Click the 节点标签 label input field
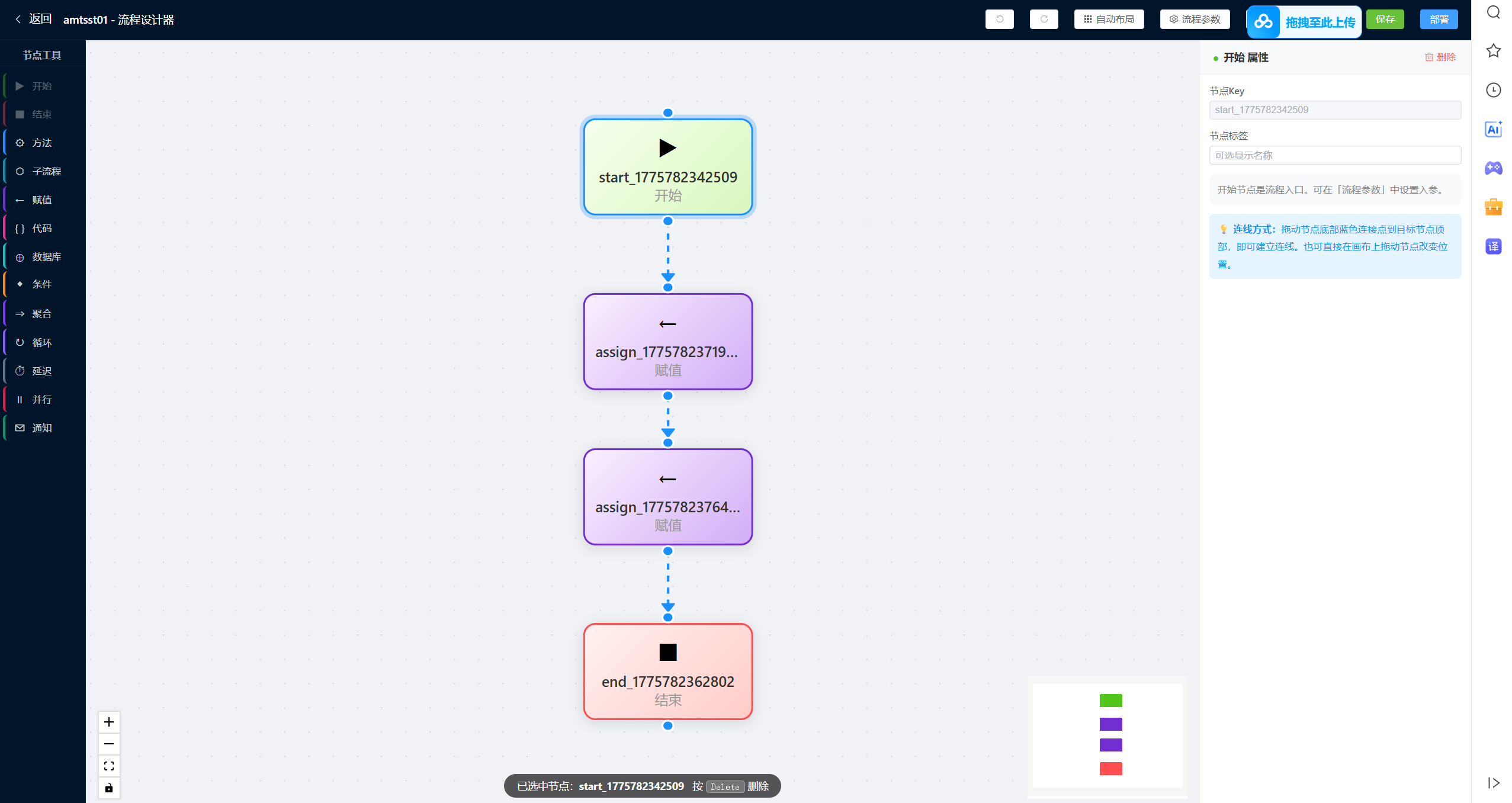1512x803 pixels. pyautogui.click(x=1335, y=155)
